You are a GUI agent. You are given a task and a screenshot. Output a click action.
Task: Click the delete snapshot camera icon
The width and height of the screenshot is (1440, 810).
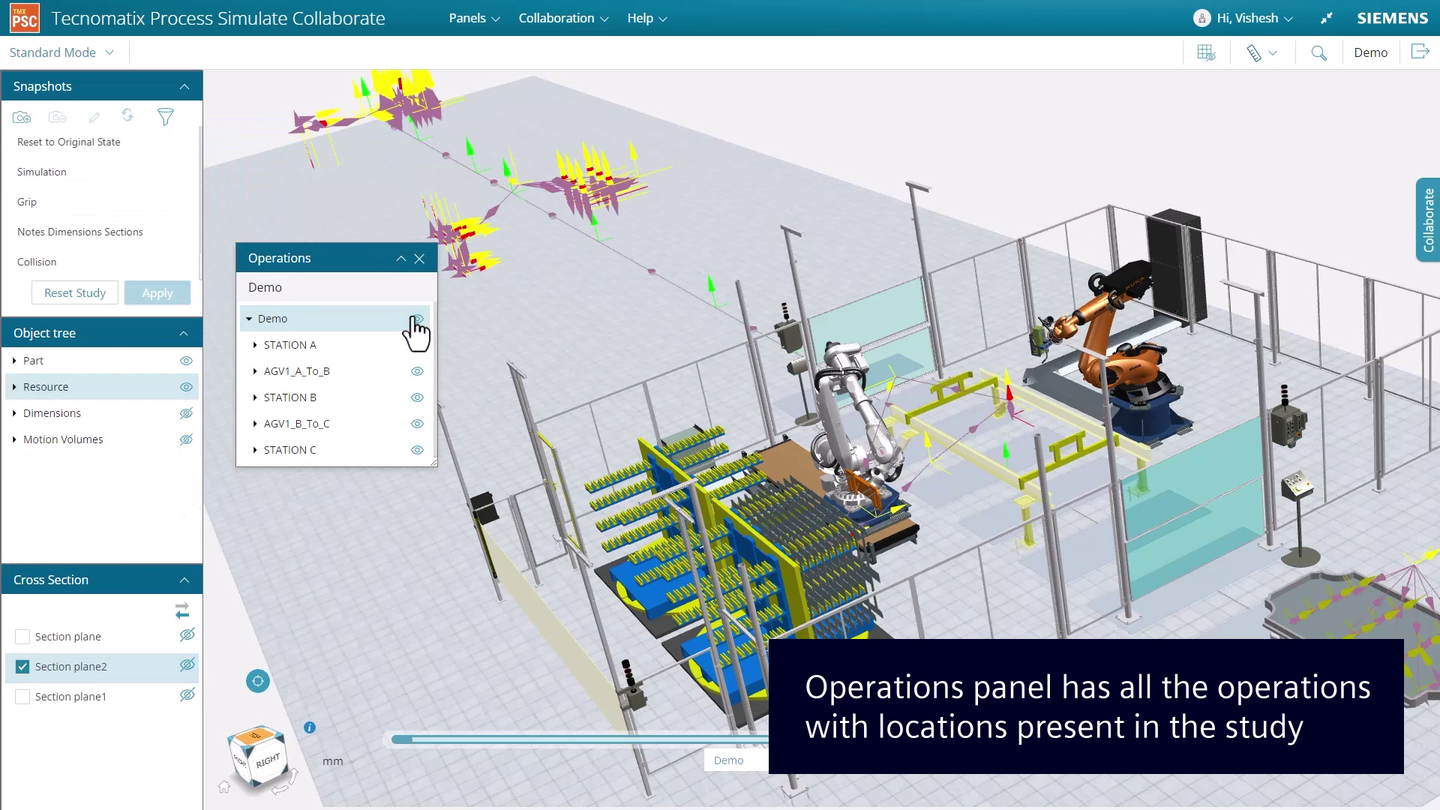pos(57,116)
